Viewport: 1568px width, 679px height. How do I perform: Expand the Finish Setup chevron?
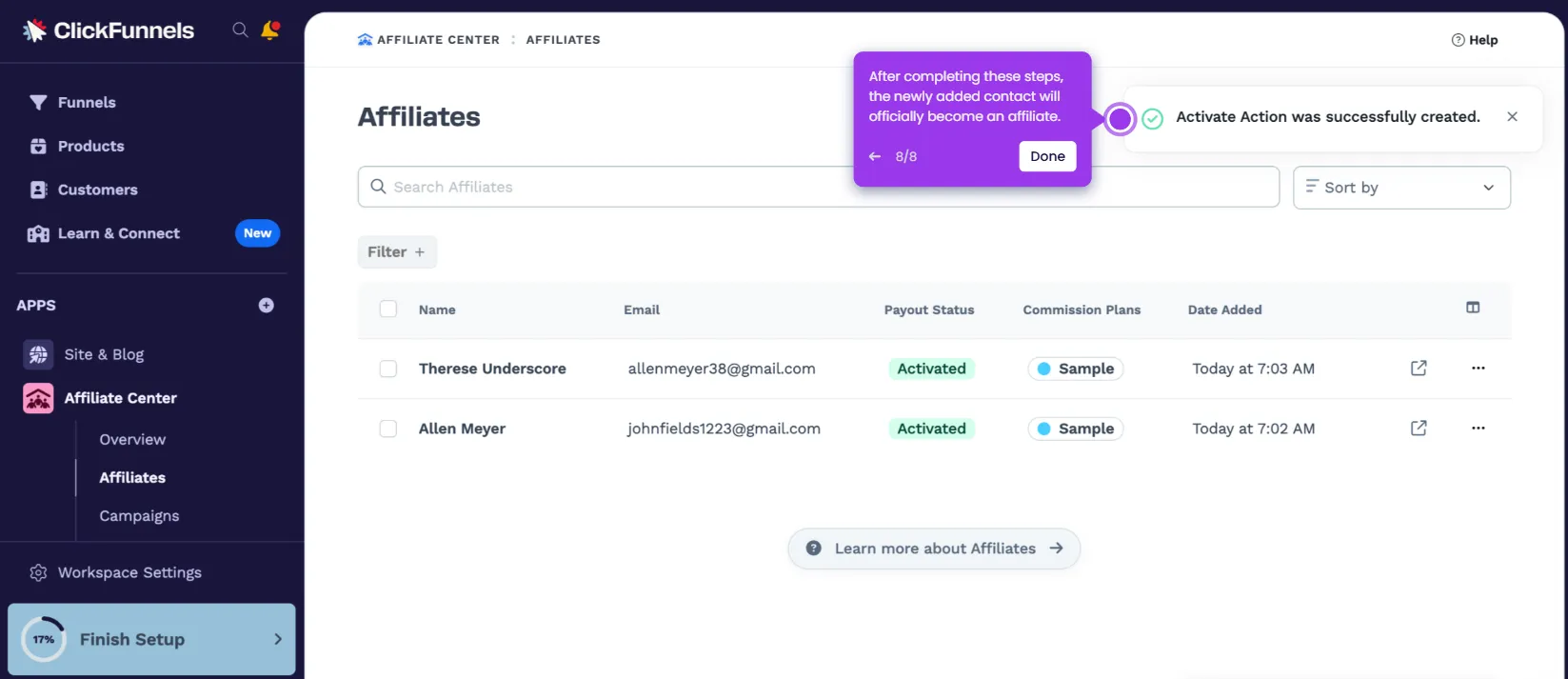click(x=278, y=639)
